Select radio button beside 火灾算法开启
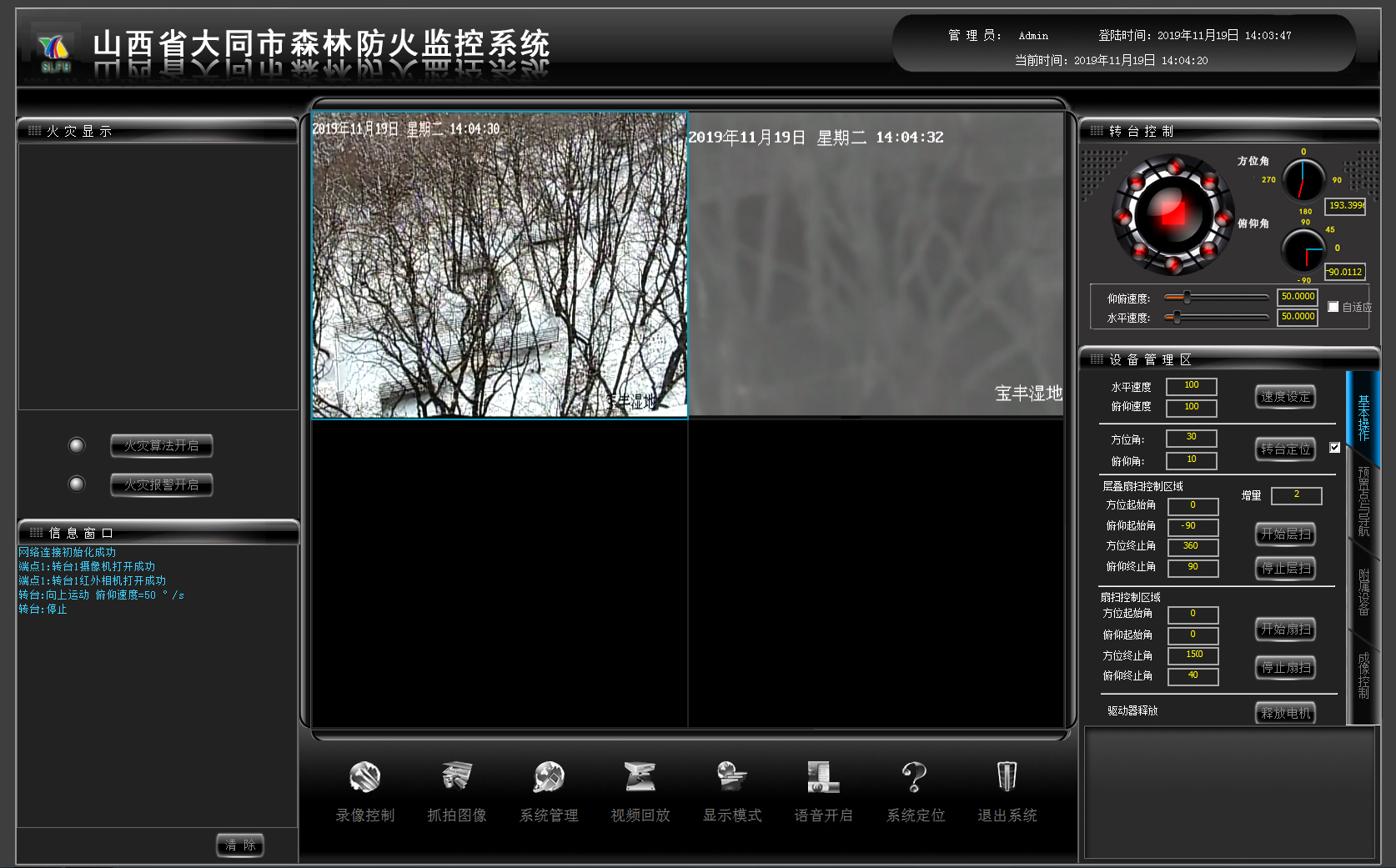This screenshot has width=1396, height=868. pyautogui.click(x=77, y=446)
